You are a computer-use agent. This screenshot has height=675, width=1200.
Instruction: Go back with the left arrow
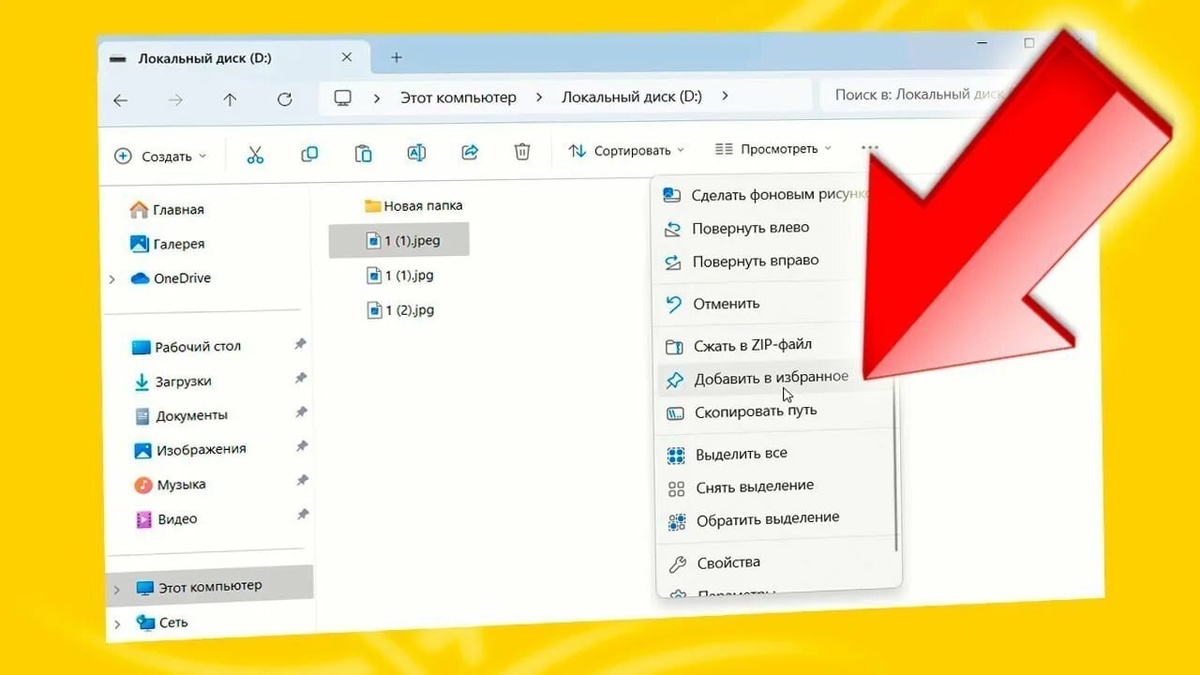pyautogui.click(x=121, y=101)
